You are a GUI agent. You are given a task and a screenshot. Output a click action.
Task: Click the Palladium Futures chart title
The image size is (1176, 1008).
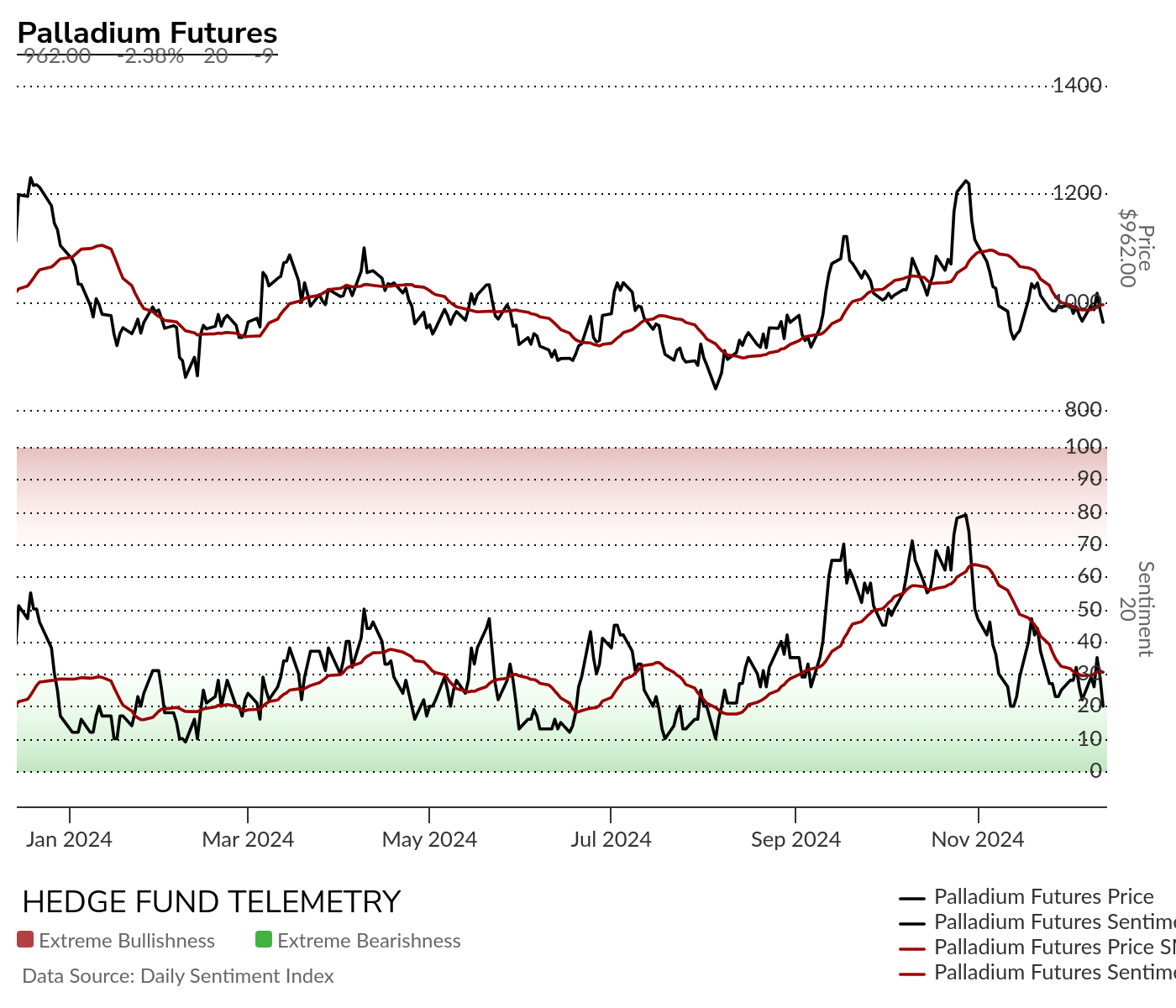(147, 33)
